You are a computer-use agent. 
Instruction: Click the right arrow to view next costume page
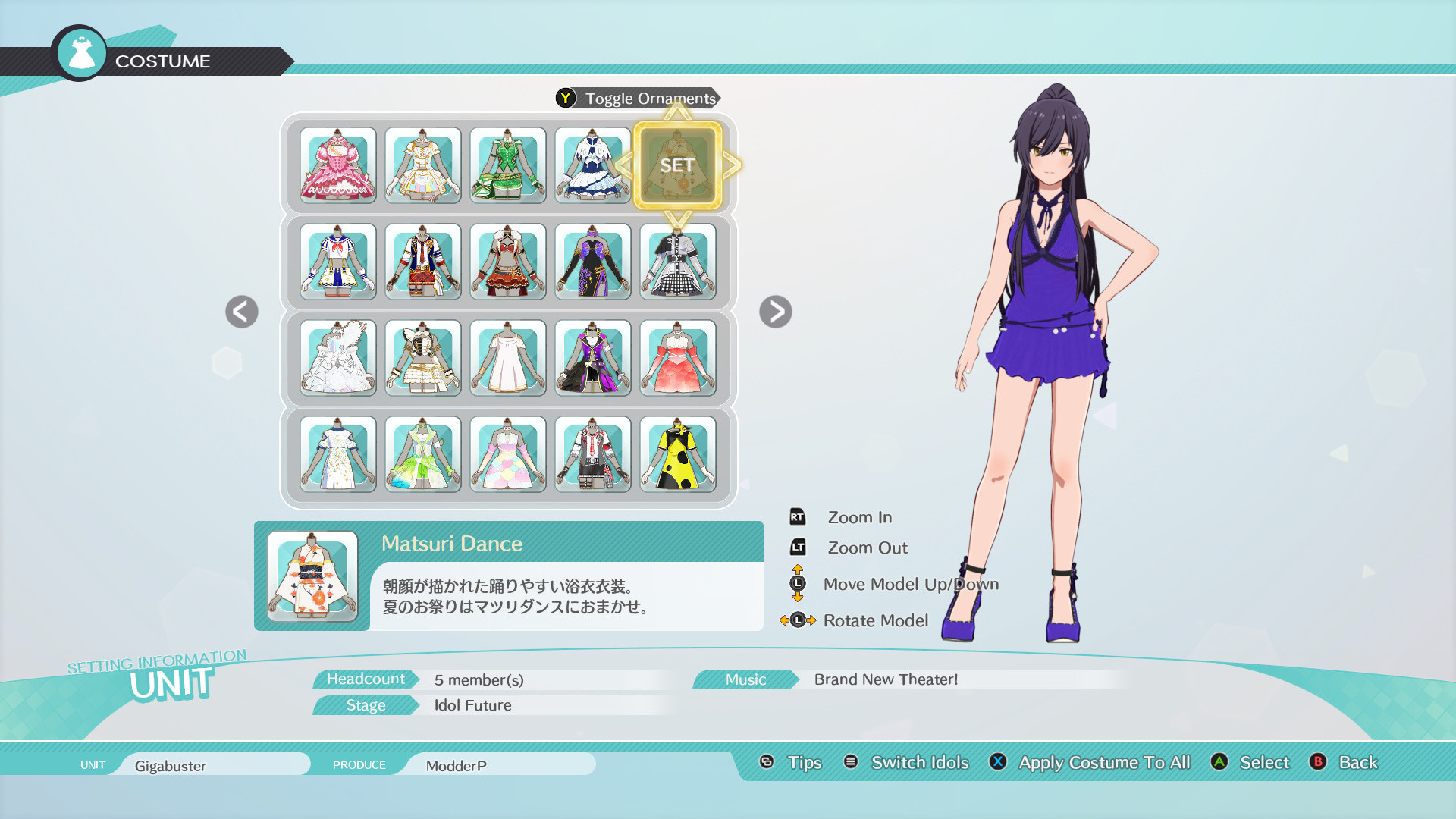tap(775, 312)
